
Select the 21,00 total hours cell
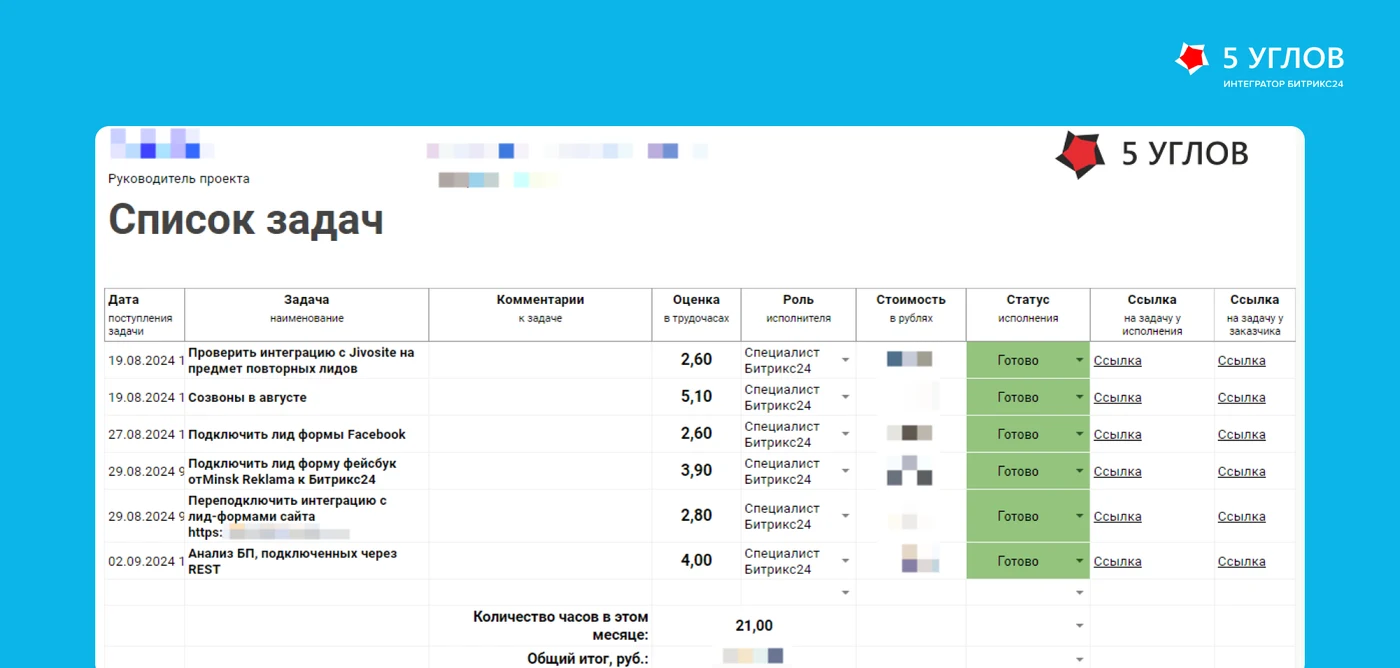click(754, 626)
